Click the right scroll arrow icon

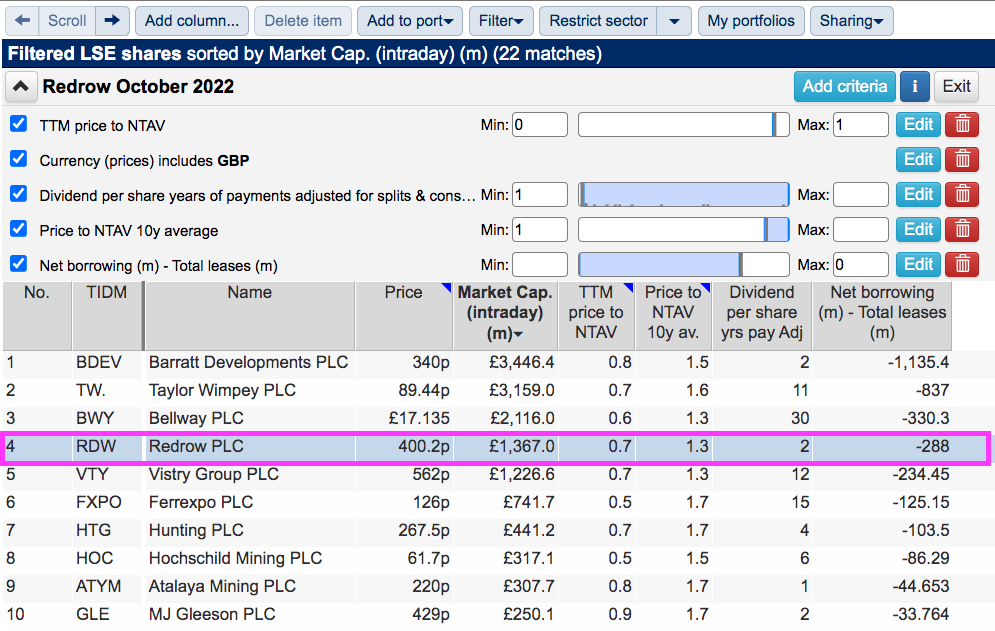point(112,21)
